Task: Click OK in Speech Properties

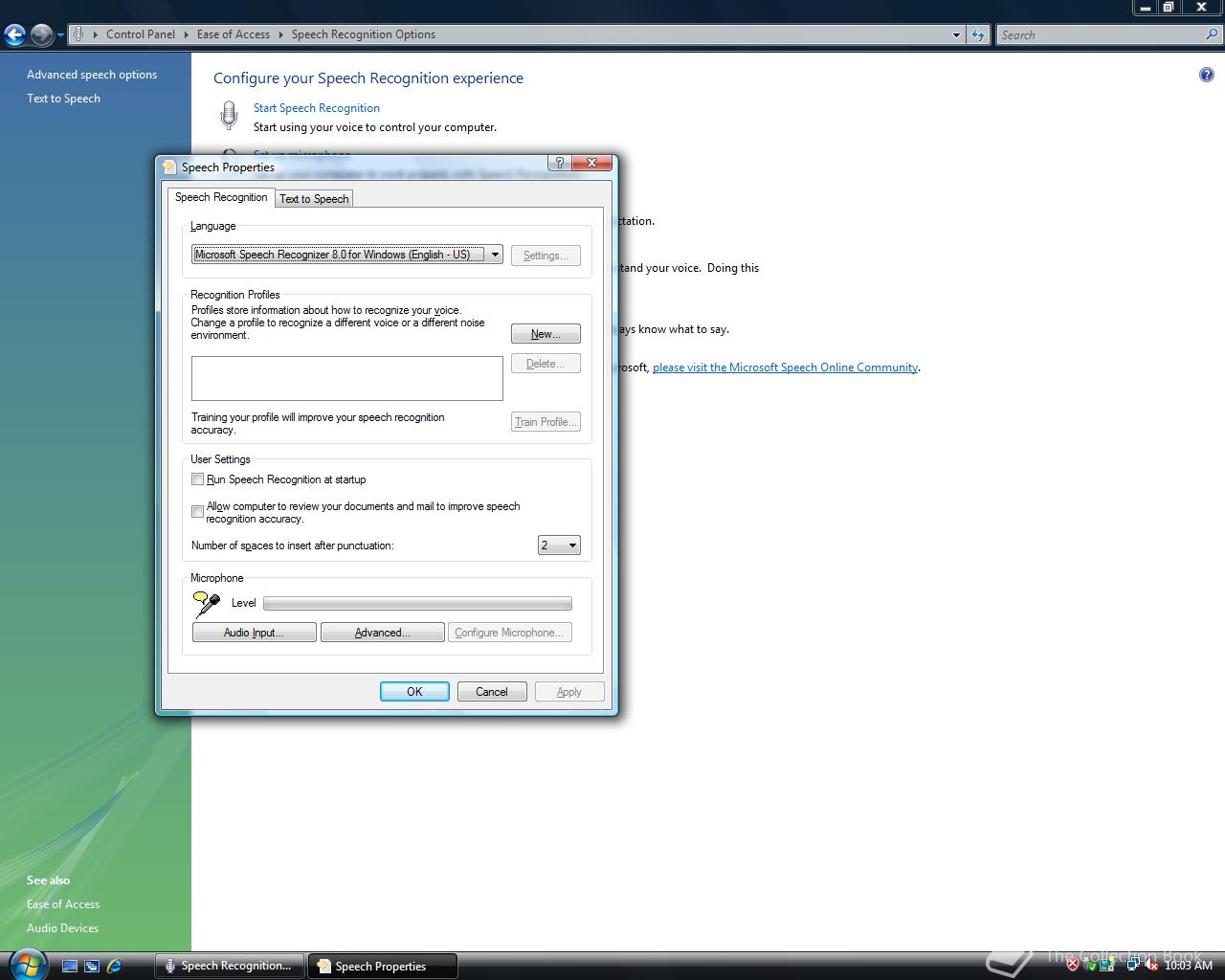Action: [x=414, y=692]
